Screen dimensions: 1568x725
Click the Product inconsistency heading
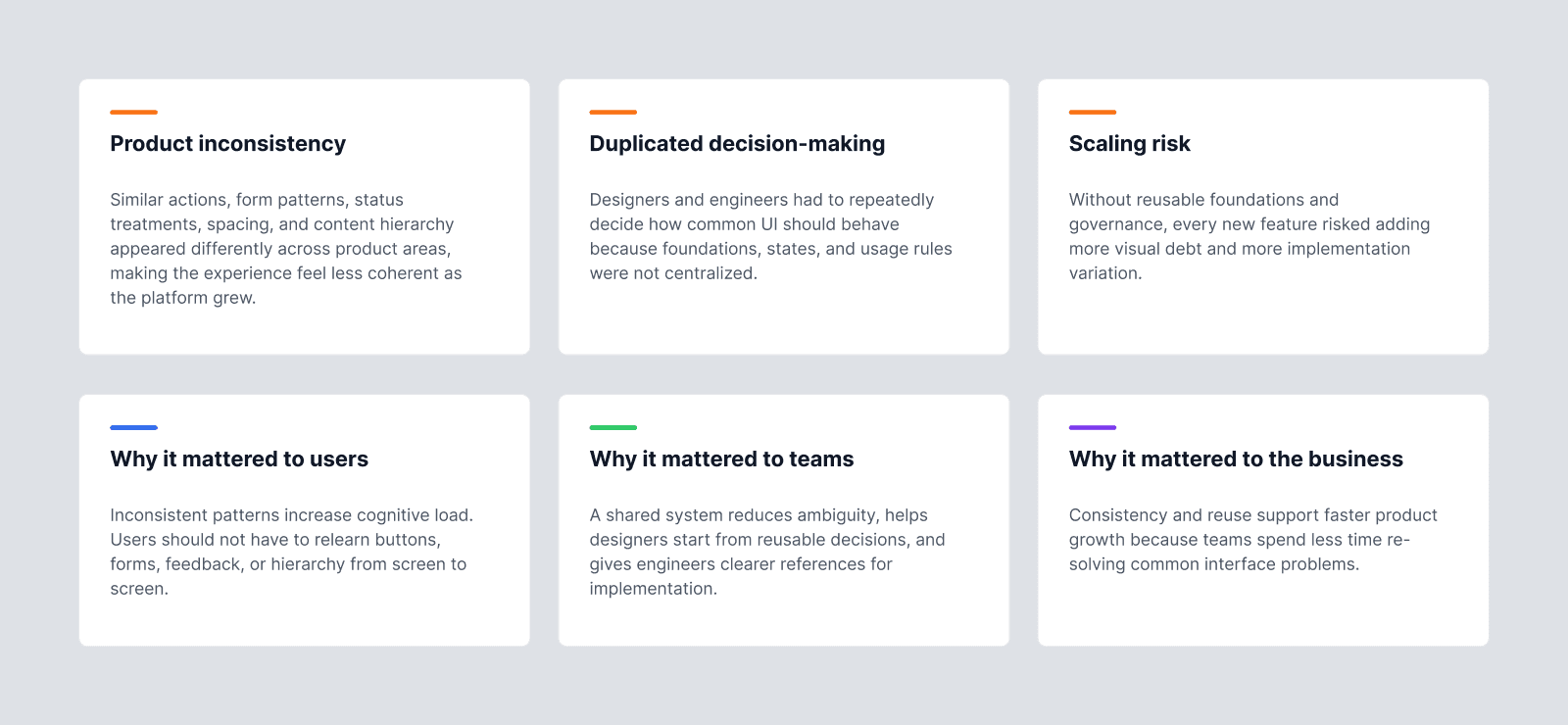pyautogui.click(x=227, y=144)
